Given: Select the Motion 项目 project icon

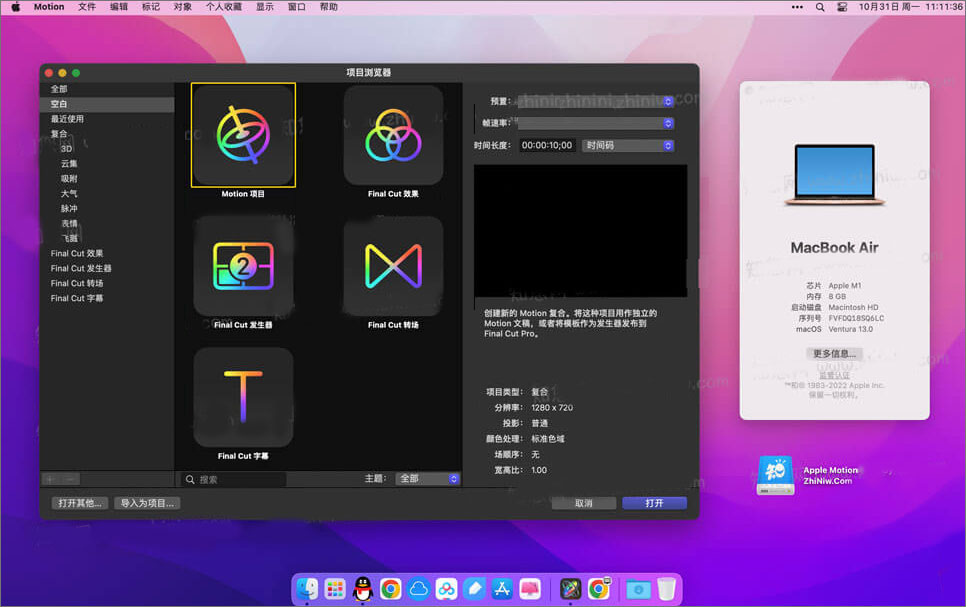Looking at the screenshot, I should click(243, 135).
